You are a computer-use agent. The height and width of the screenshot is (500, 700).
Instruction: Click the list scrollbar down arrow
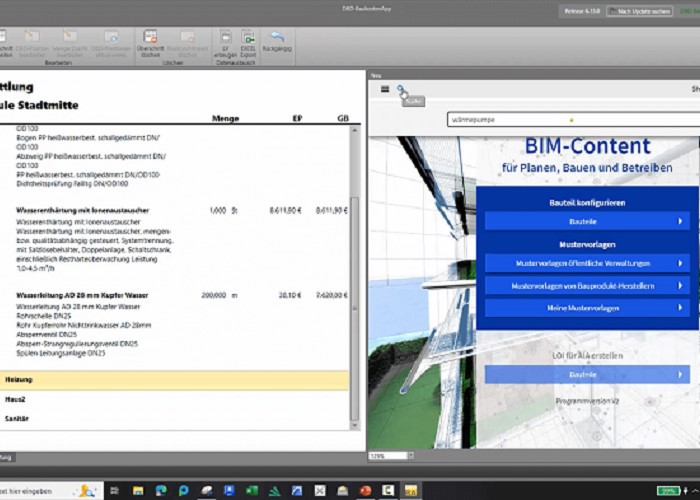tap(355, 425)
